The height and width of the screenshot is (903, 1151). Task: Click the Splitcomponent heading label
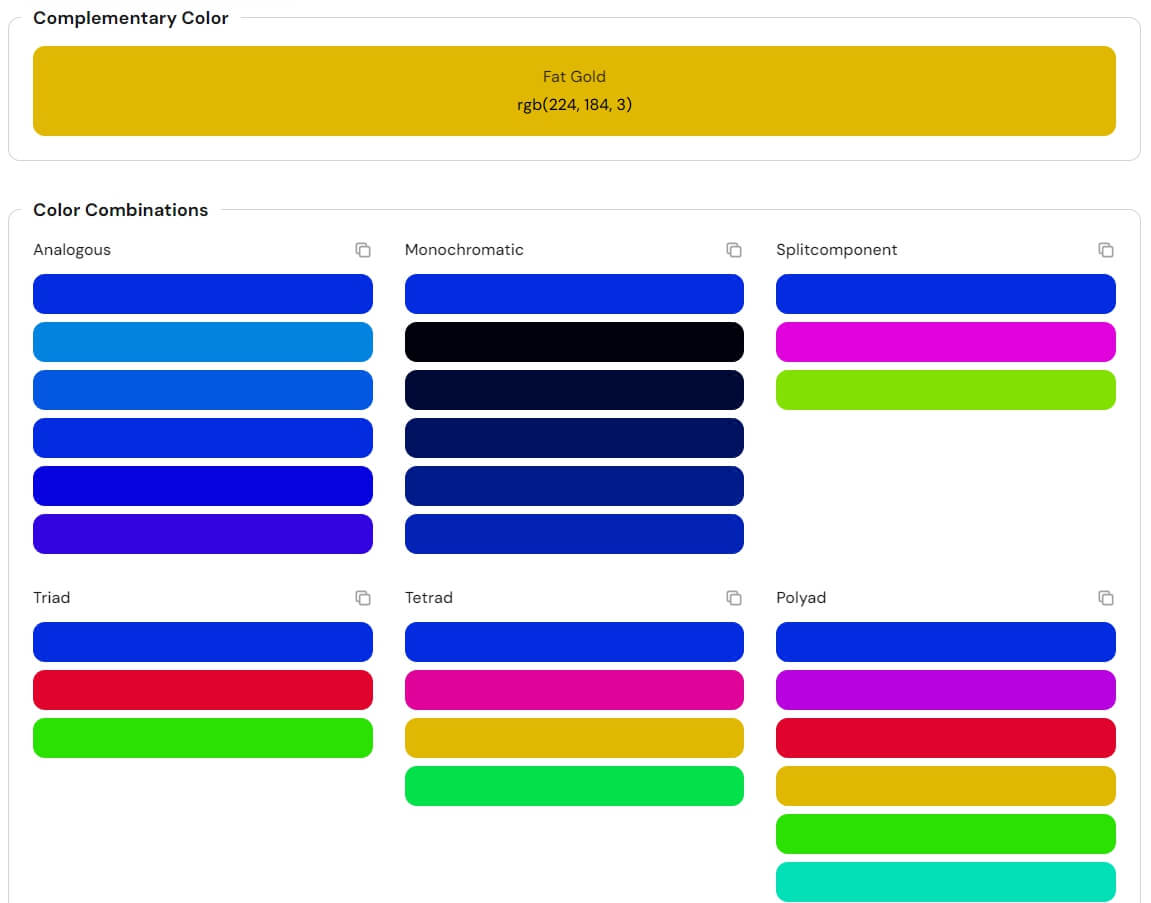836,250
